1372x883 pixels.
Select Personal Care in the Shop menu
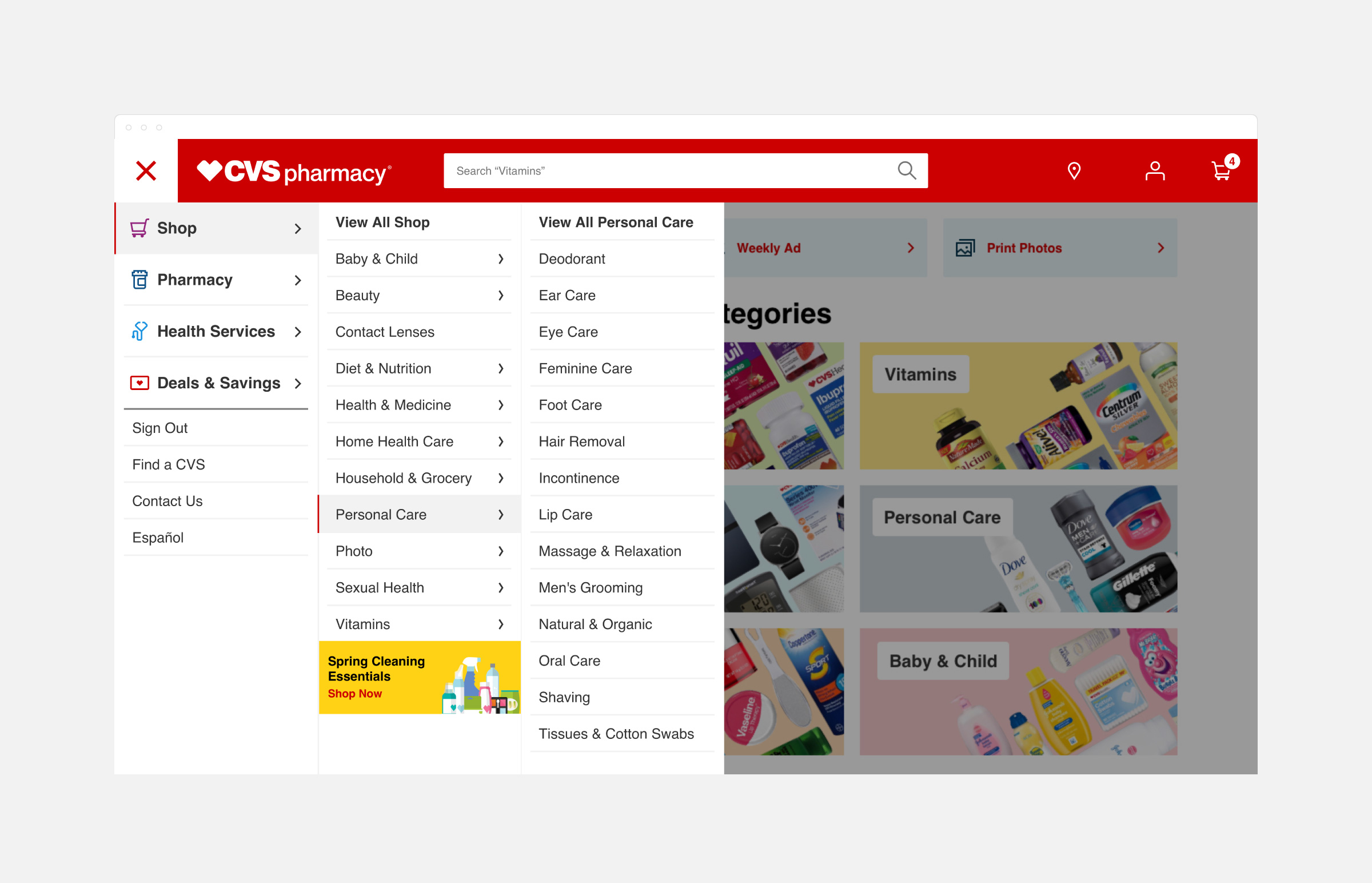tap(420, 515)
